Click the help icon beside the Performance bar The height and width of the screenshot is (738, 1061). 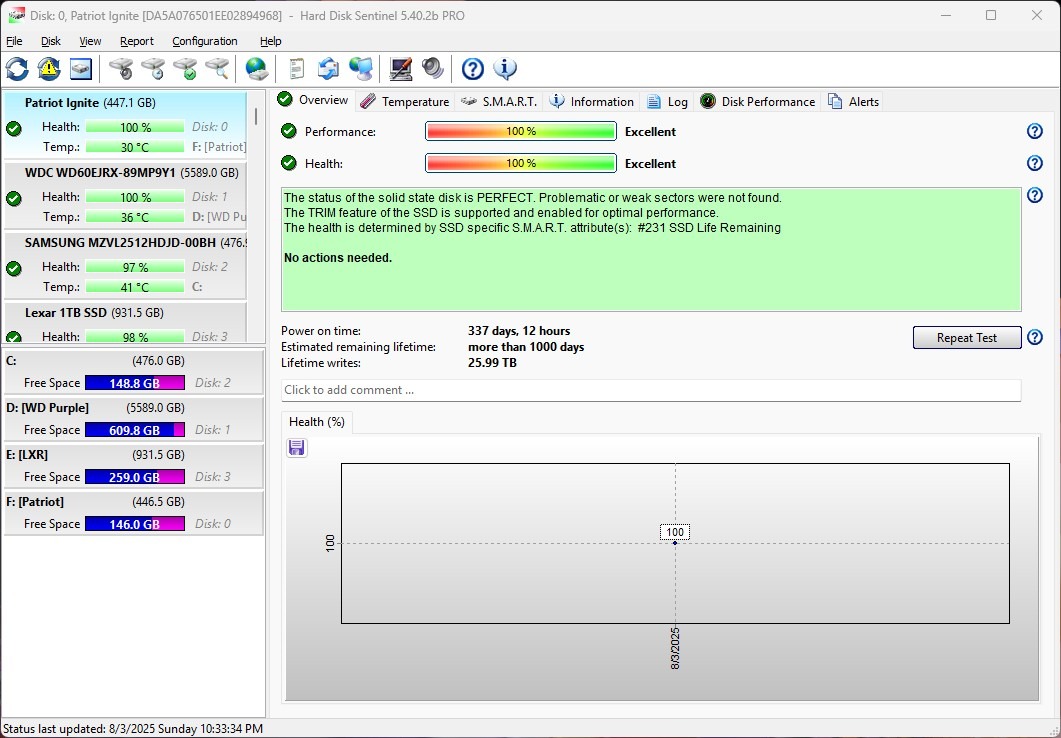coord(1035,132)
